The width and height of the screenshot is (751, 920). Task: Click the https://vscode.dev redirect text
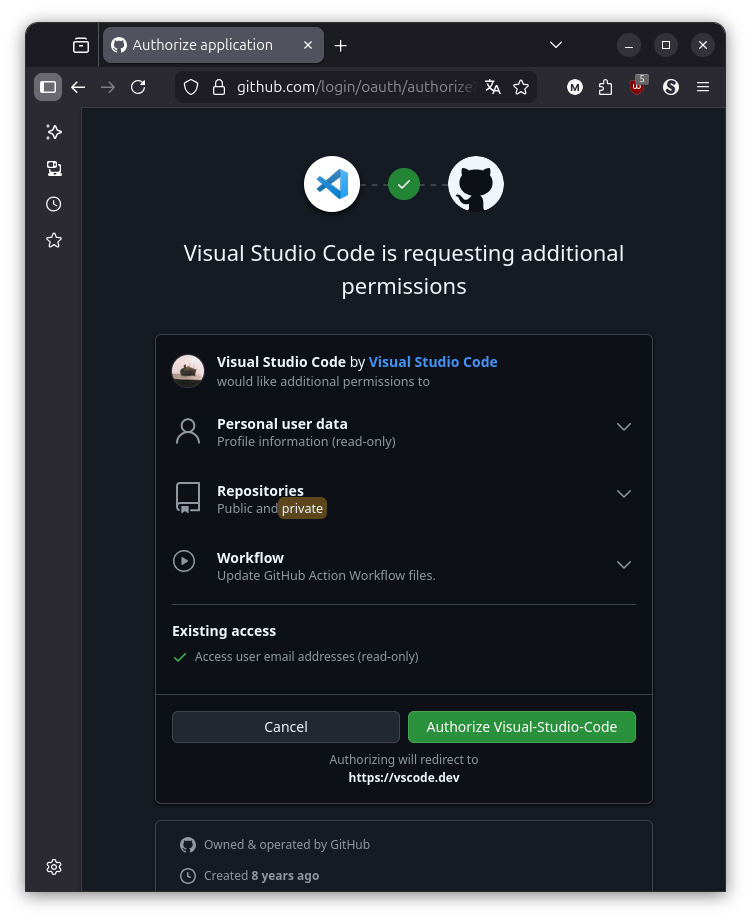pos(404,777)
